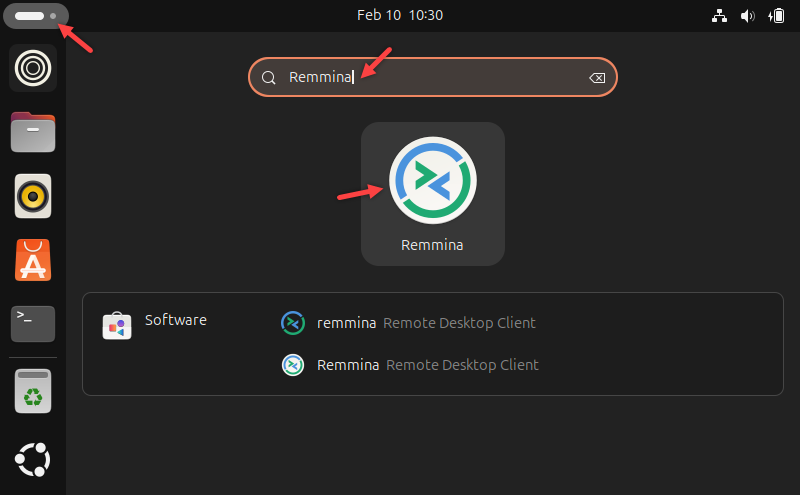The height and width of the screenshot is (495, 800).
Task: Click the Remmina label under app icon
Action: (432, 245)
